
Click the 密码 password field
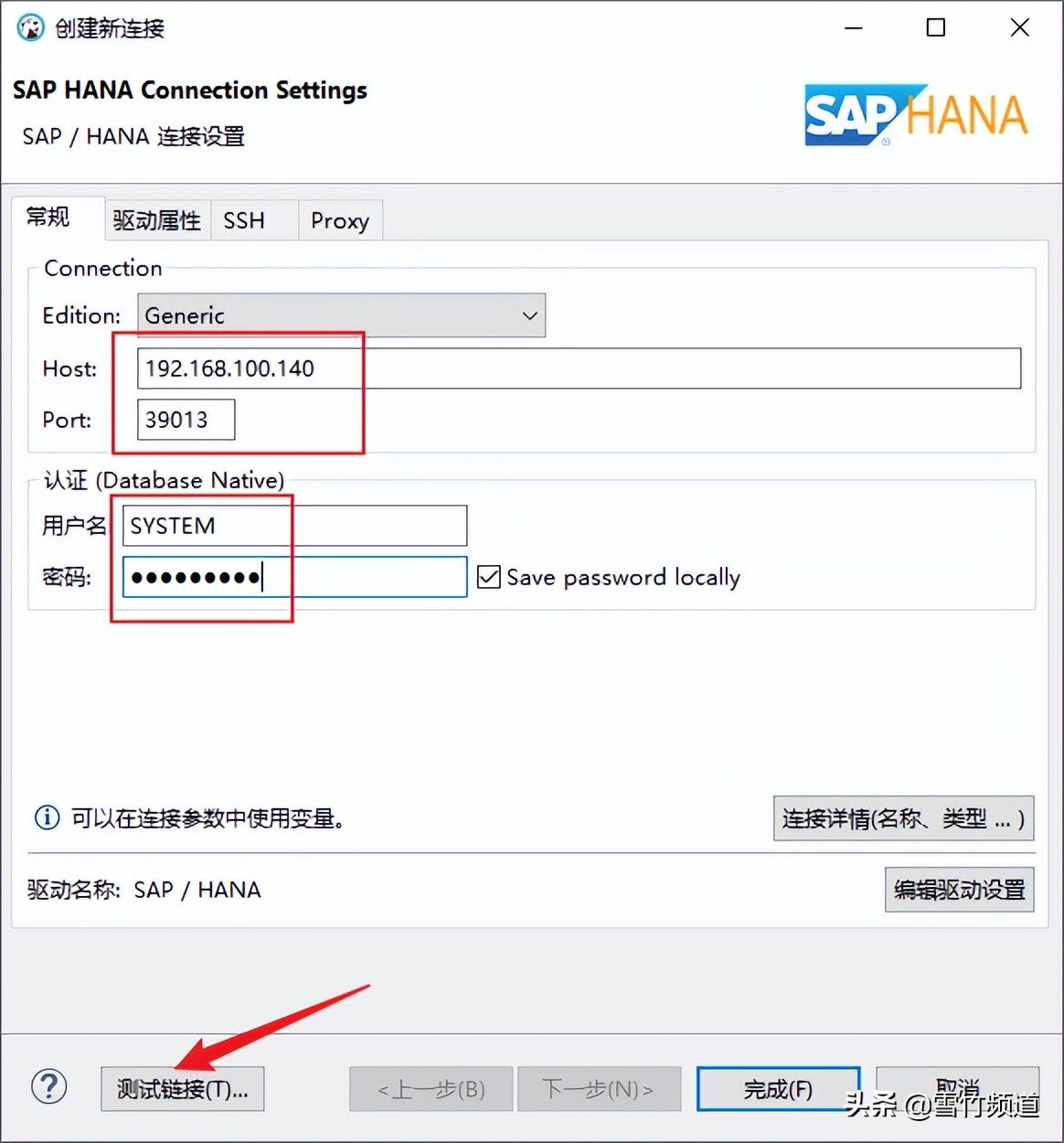pyautogui.click(x=294, y=577)
